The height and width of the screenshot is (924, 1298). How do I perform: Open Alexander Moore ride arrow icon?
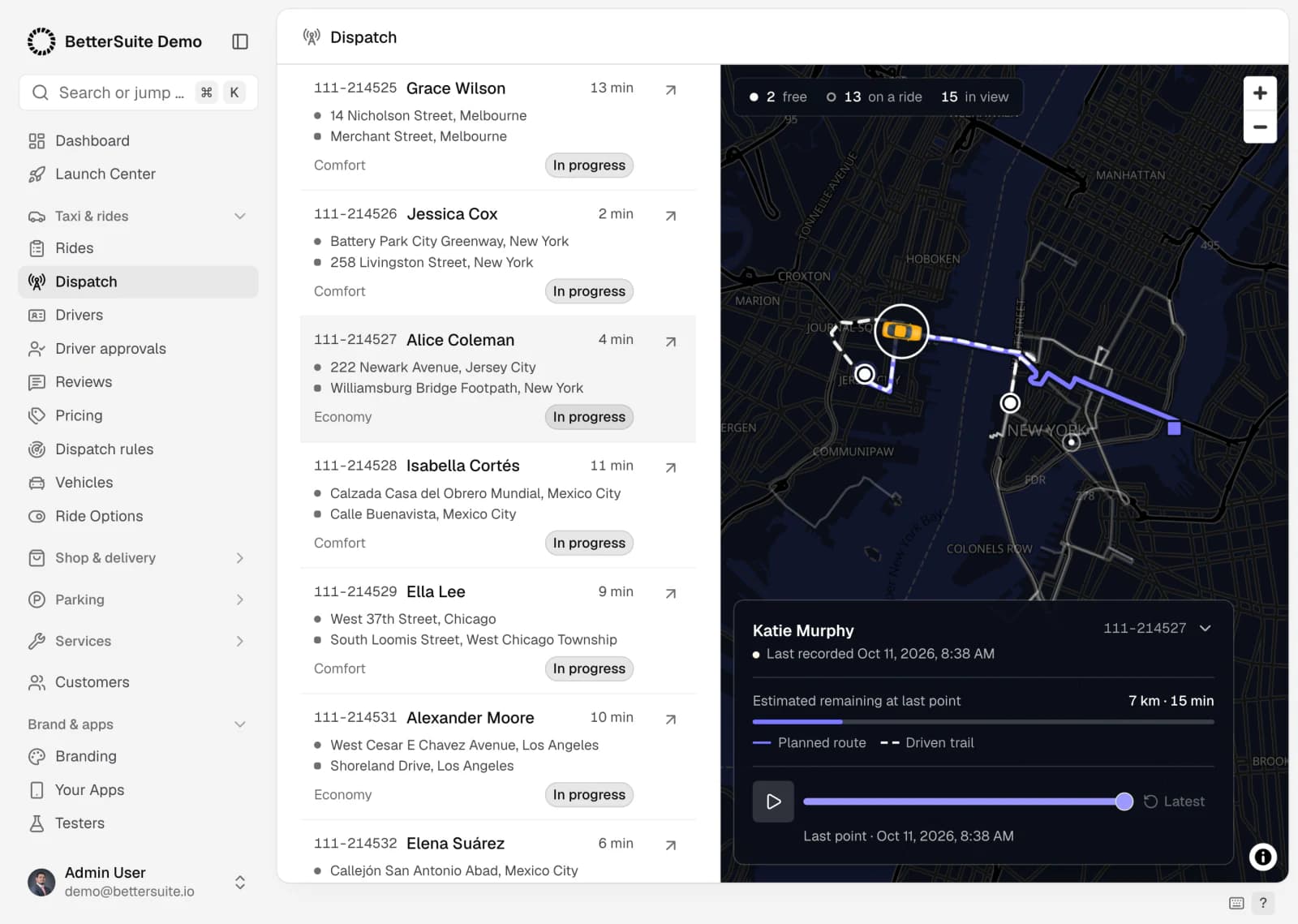point(671,719)
